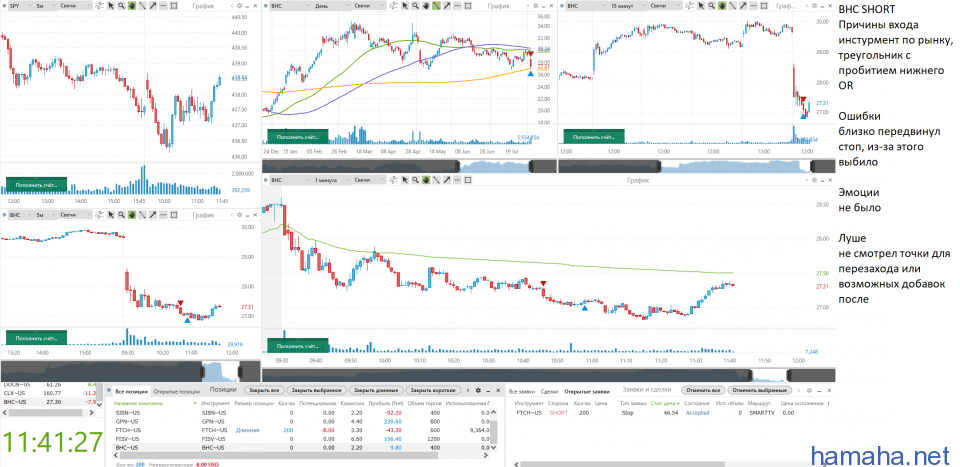Open the День timeframe dropdown
Image resolution: width=960 pixels, height=467 pixels.
pyautogui.click(x=332, y=6)
